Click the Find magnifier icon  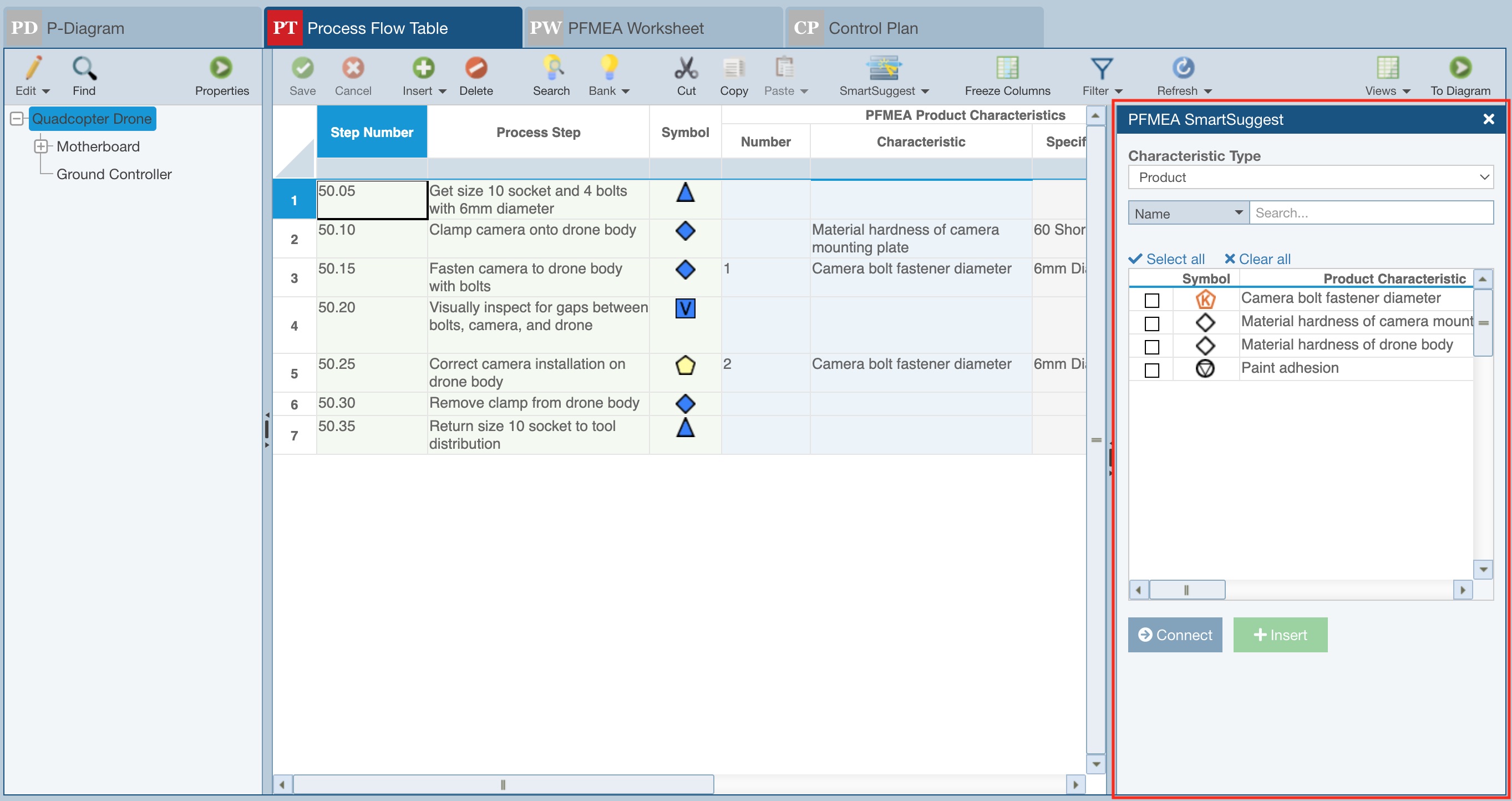pos(84,69)
